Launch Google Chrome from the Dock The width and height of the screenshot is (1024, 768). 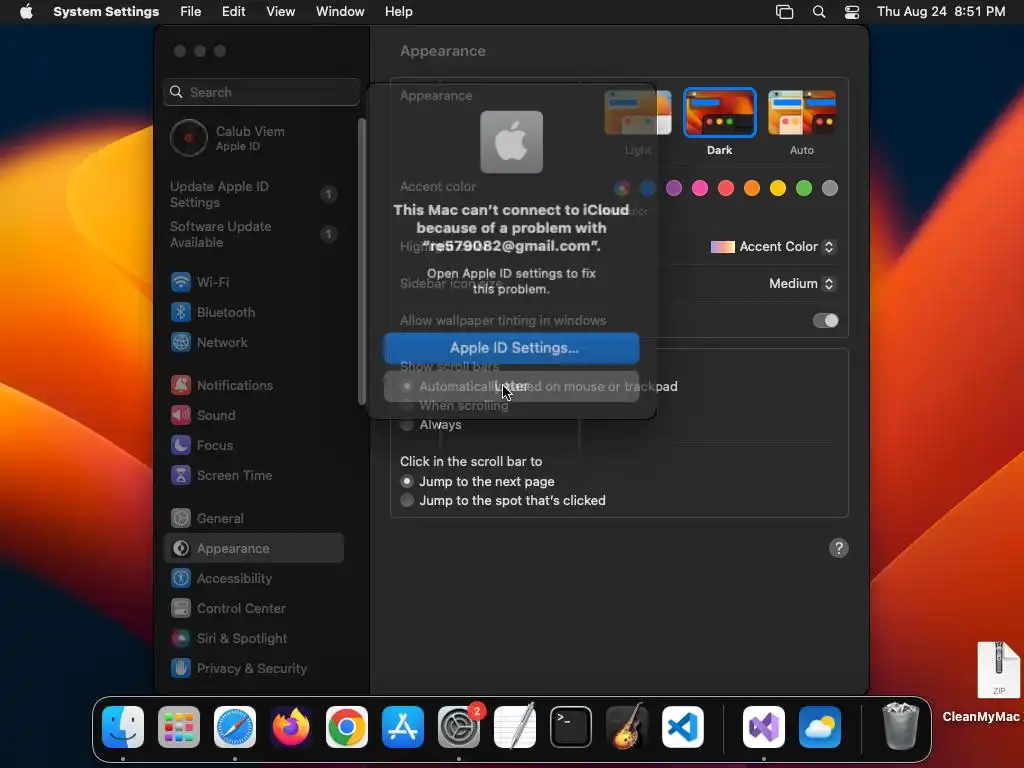tap(347, 727)
